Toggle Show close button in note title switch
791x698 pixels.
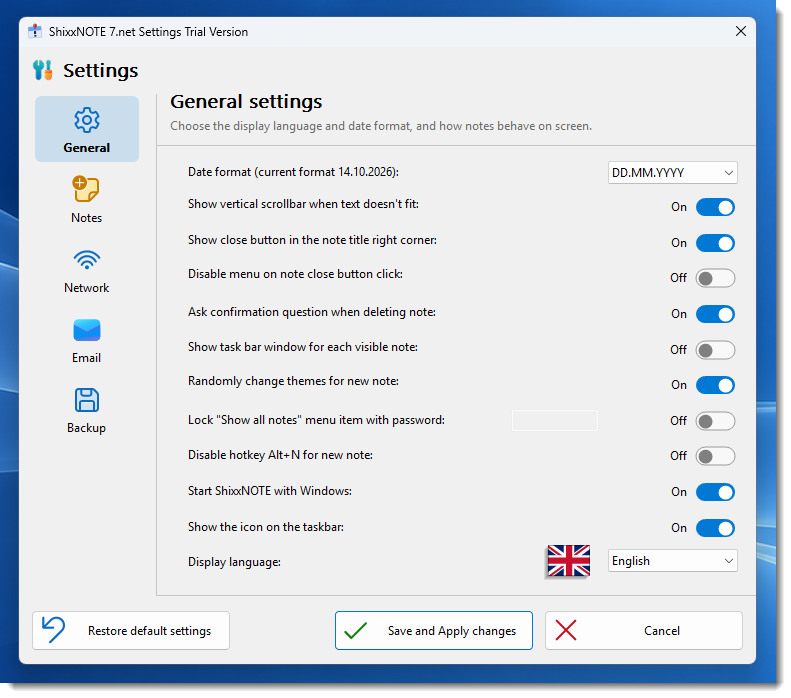tap(715, 243)
